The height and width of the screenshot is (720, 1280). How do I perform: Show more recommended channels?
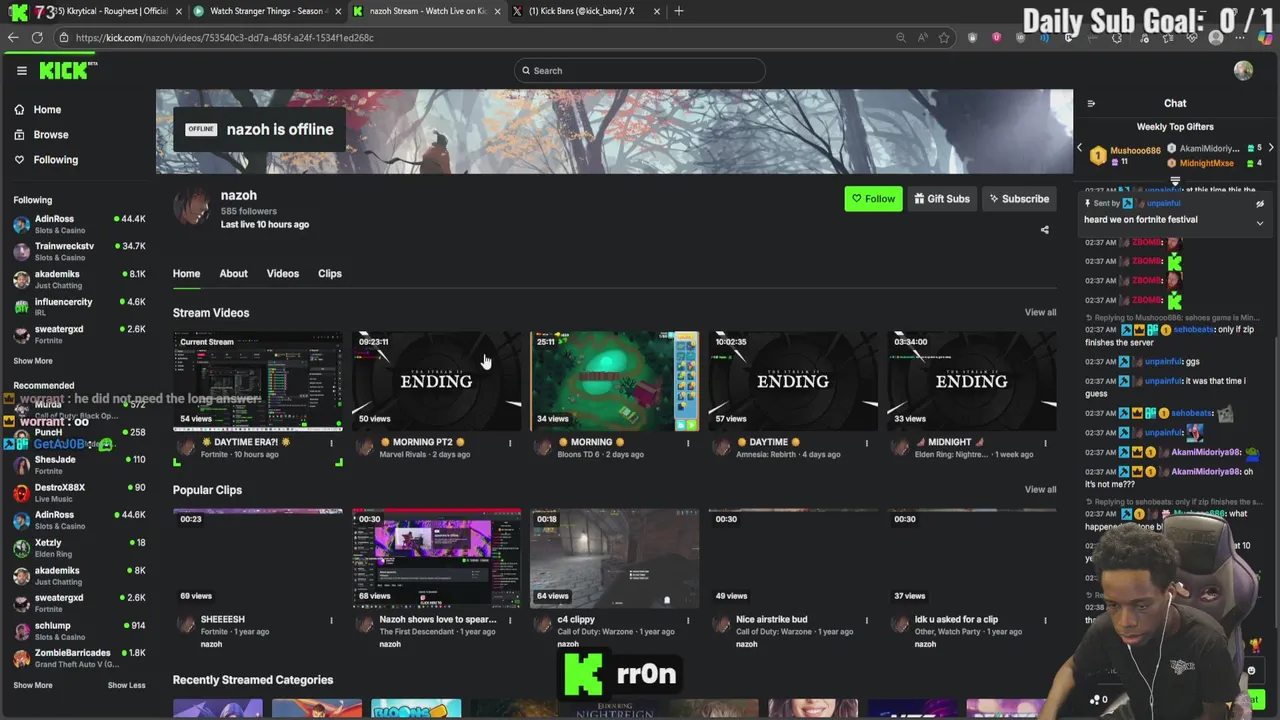(33, 685)
